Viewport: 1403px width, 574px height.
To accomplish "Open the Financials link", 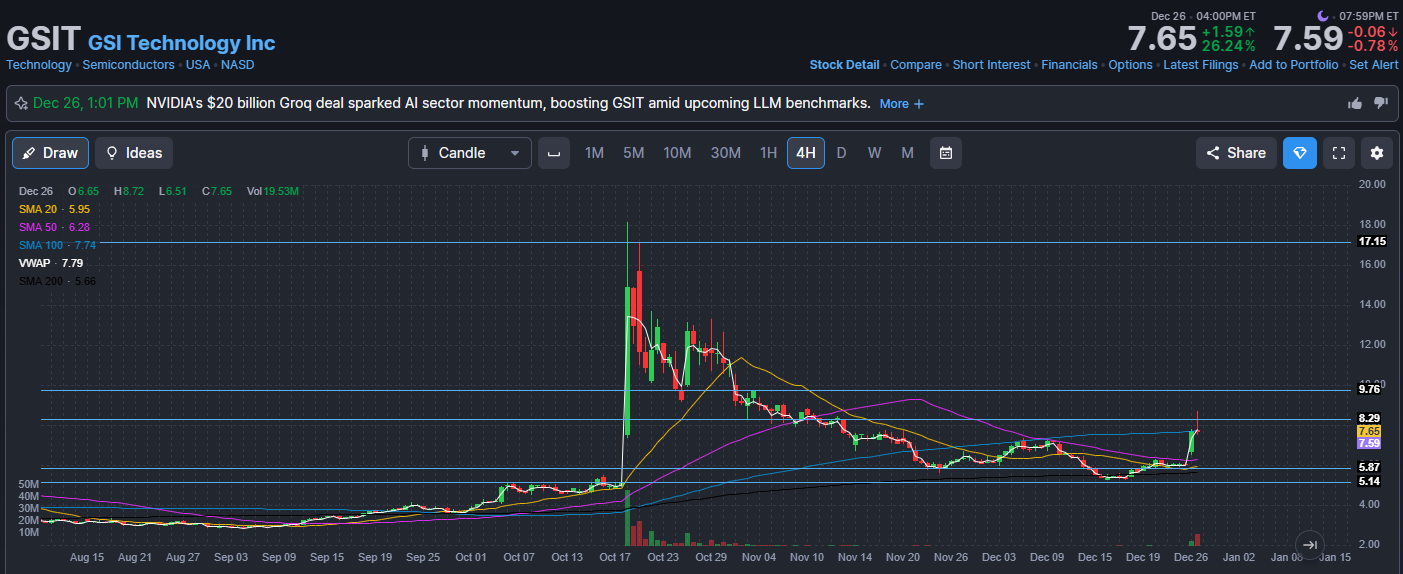I will point(1069,65).
